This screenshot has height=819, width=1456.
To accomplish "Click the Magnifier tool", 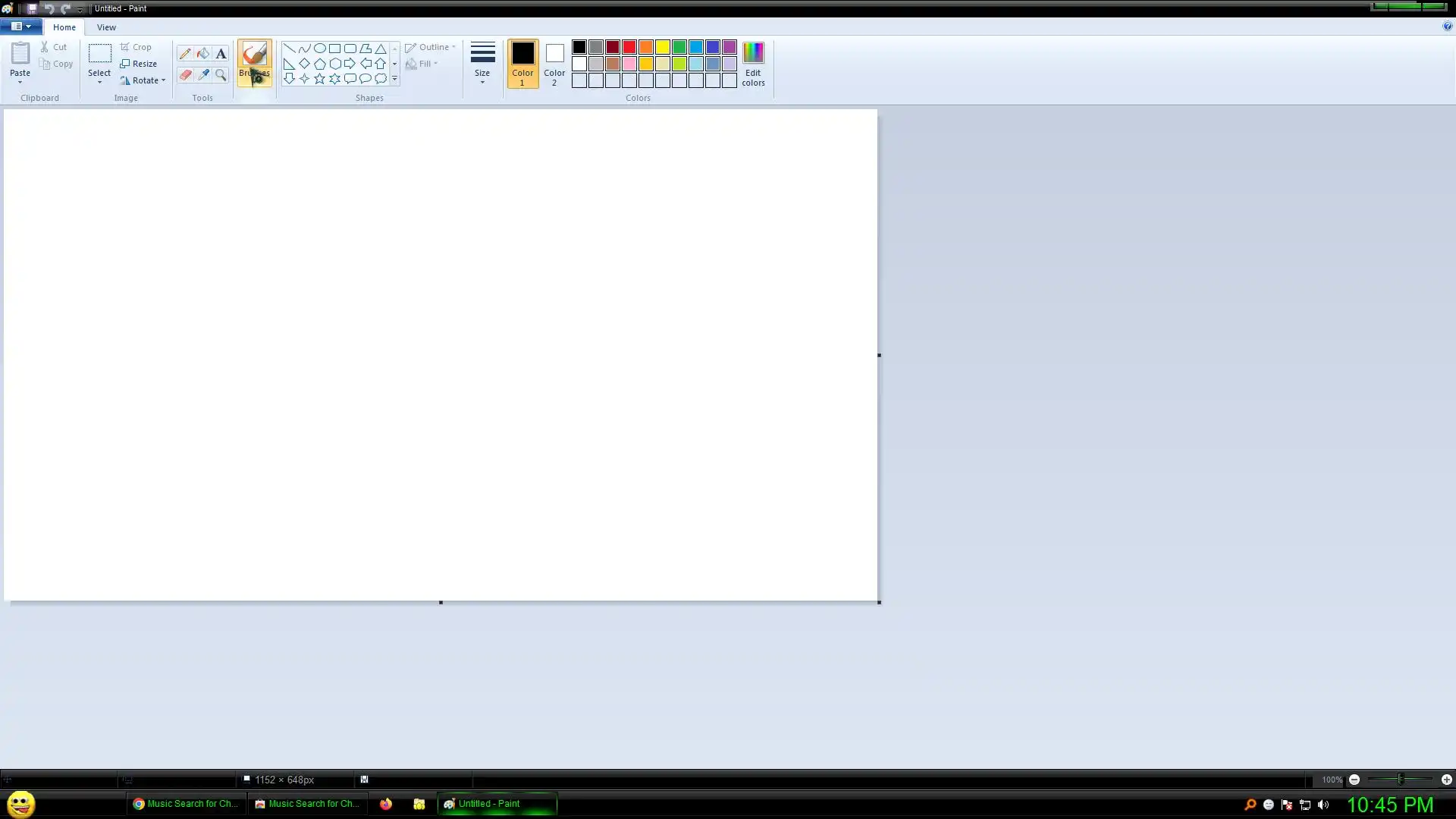I will coord(221,75).
